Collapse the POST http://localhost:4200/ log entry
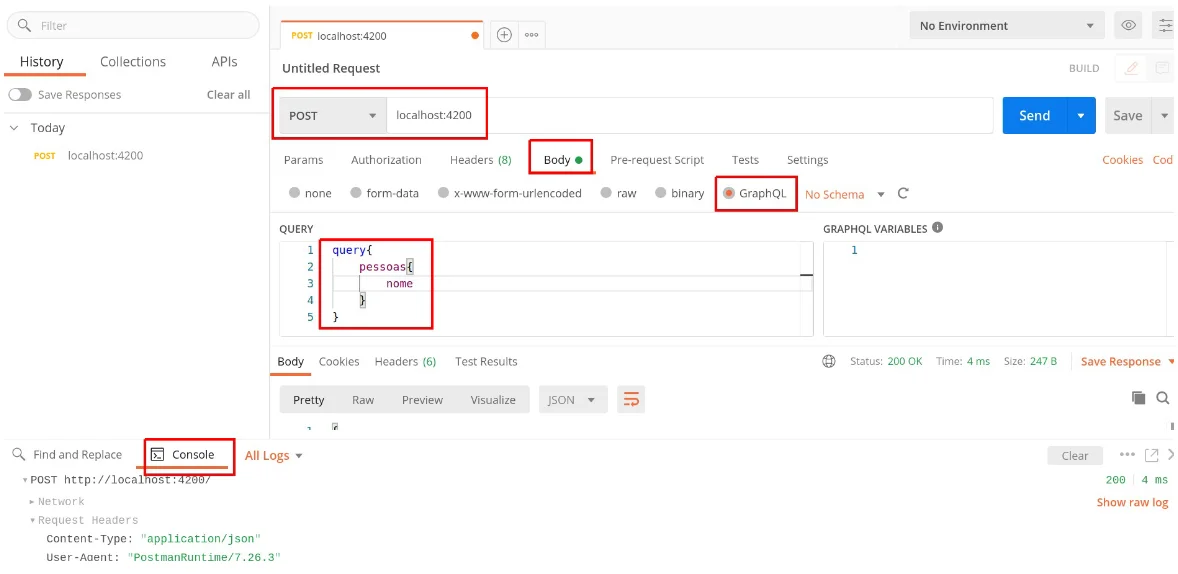The image size is (1178, 574). 25,480
